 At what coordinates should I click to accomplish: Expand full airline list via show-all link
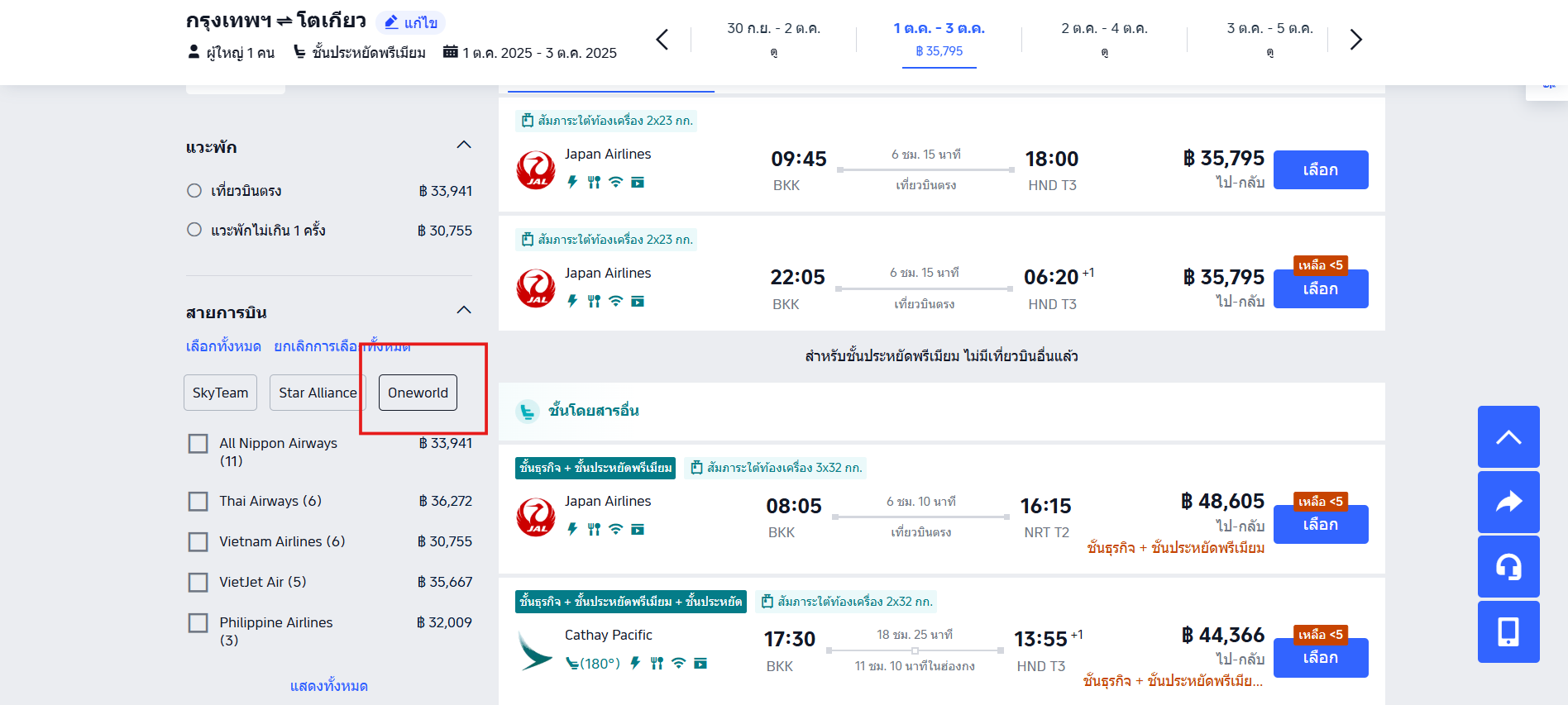click(x=328, y=686)
